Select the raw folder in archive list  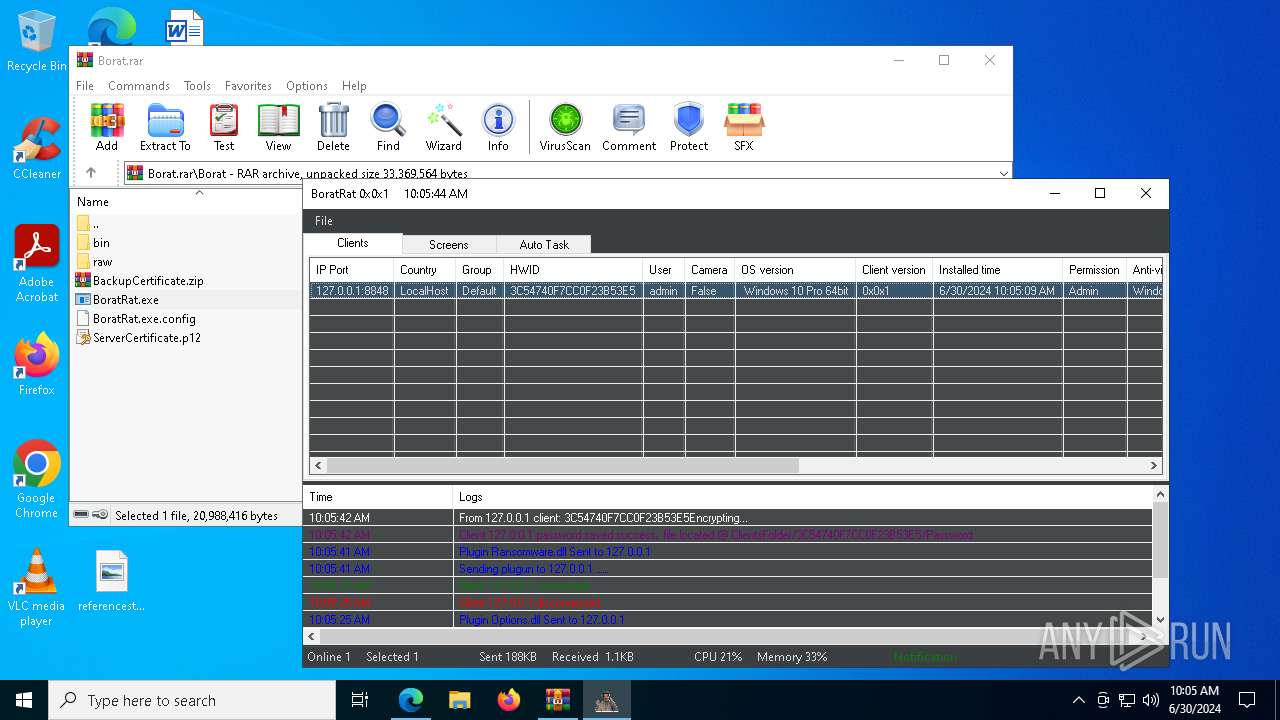coord(102,262)
